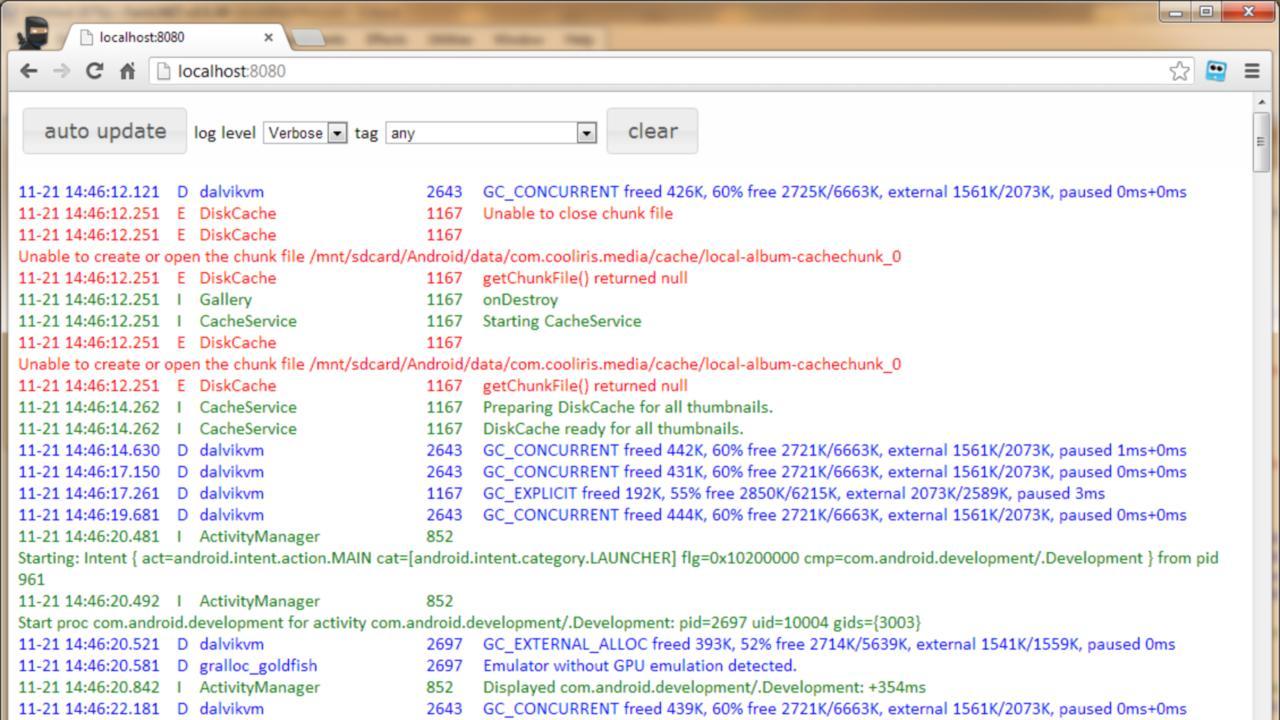
Task: Close the localhost:8080 tab
Action: pyautogui.click(x=268, y=38)
